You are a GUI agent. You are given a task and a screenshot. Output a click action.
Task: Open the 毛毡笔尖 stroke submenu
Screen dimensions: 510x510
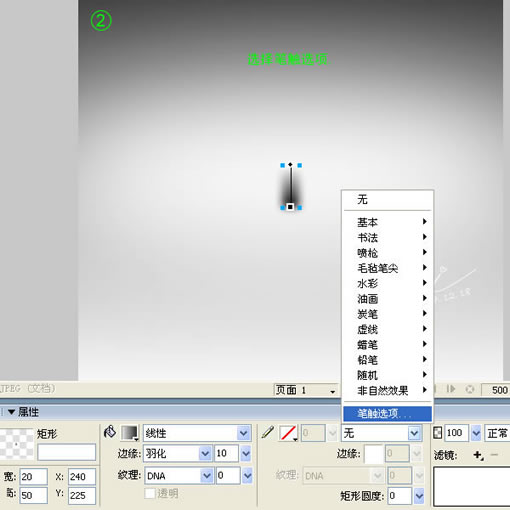(x=387, y=268)
